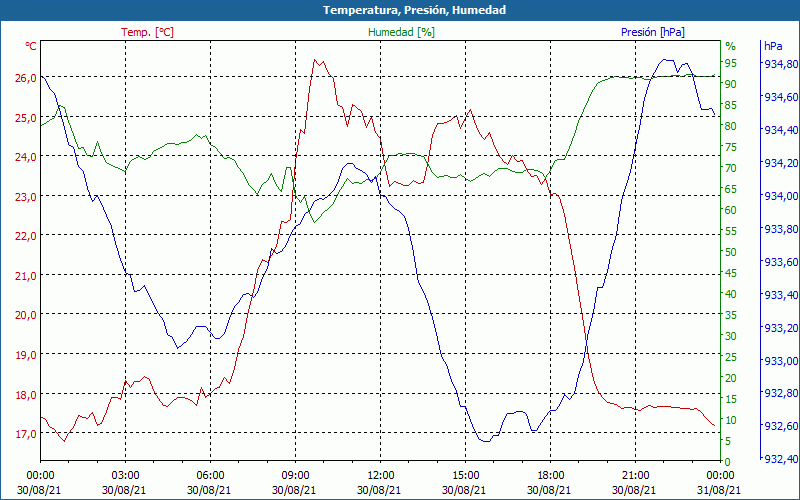Viewport: 800px width, 500px height.
Task: Click the 26,0 temperature axis value
Action: pos(28,78)
